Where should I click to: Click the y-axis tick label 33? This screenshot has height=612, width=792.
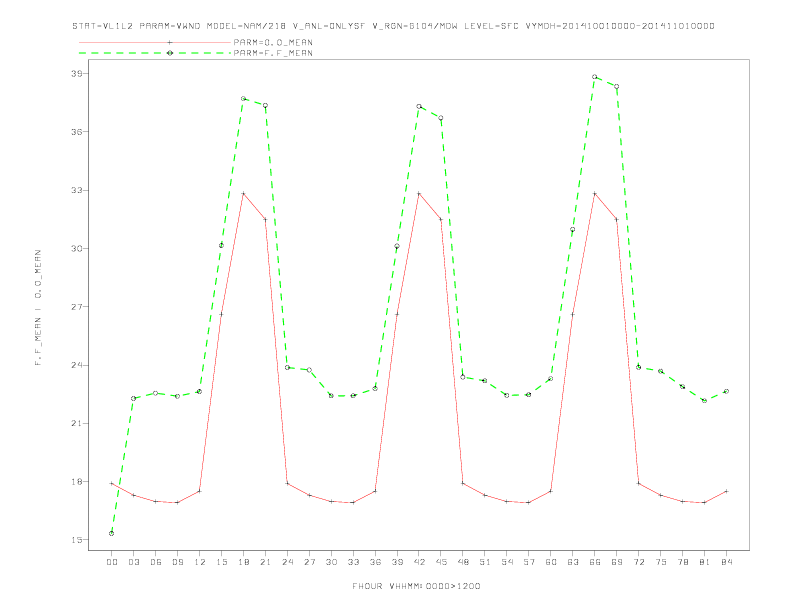(x=77, y=190)
